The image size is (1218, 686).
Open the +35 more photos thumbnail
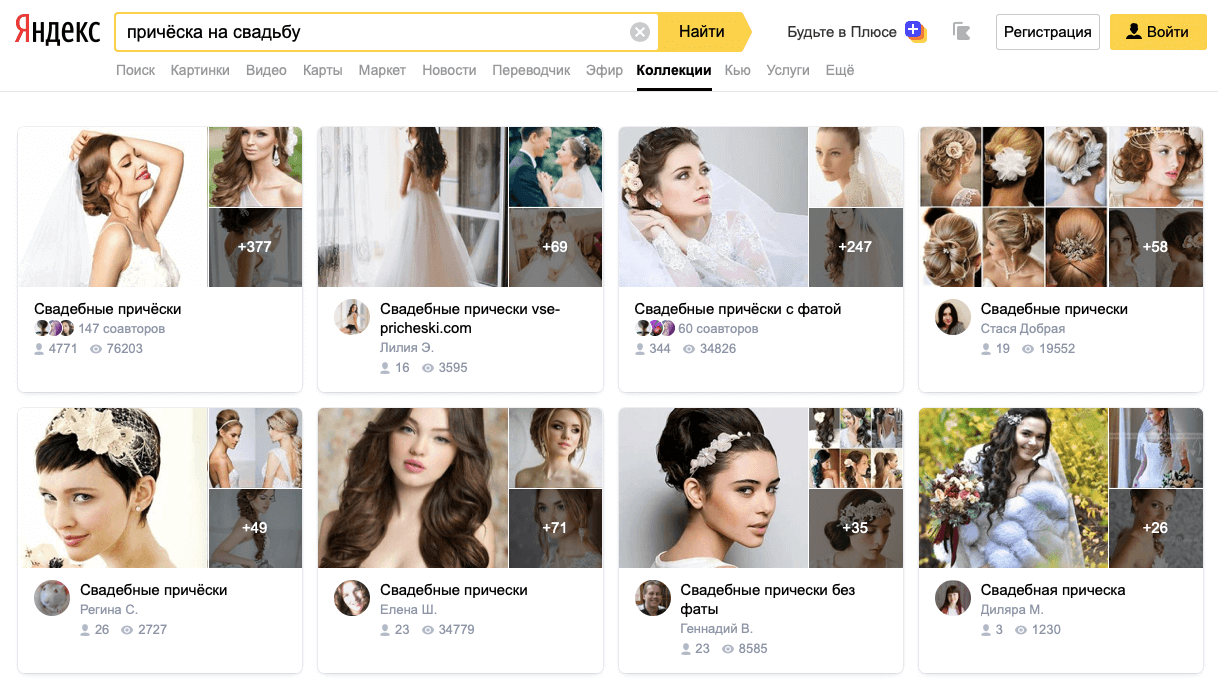click(856, 528)
